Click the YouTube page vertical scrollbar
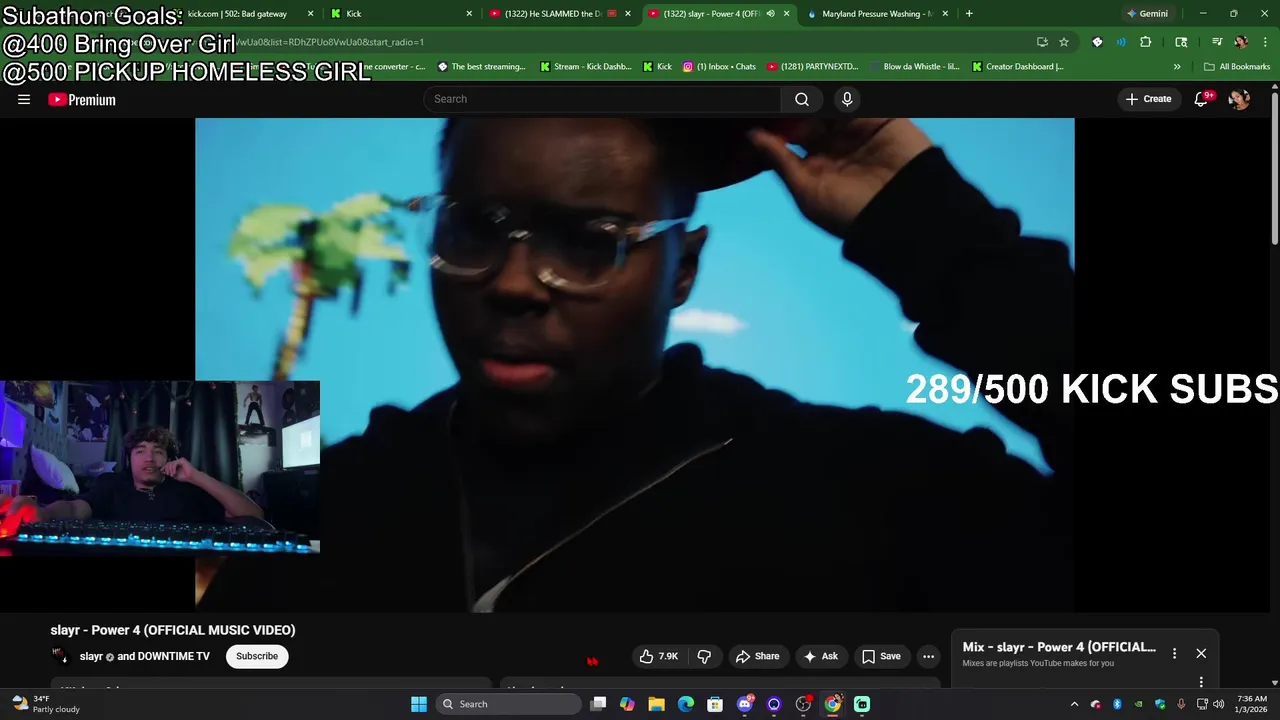 (x=1274, y=170)
